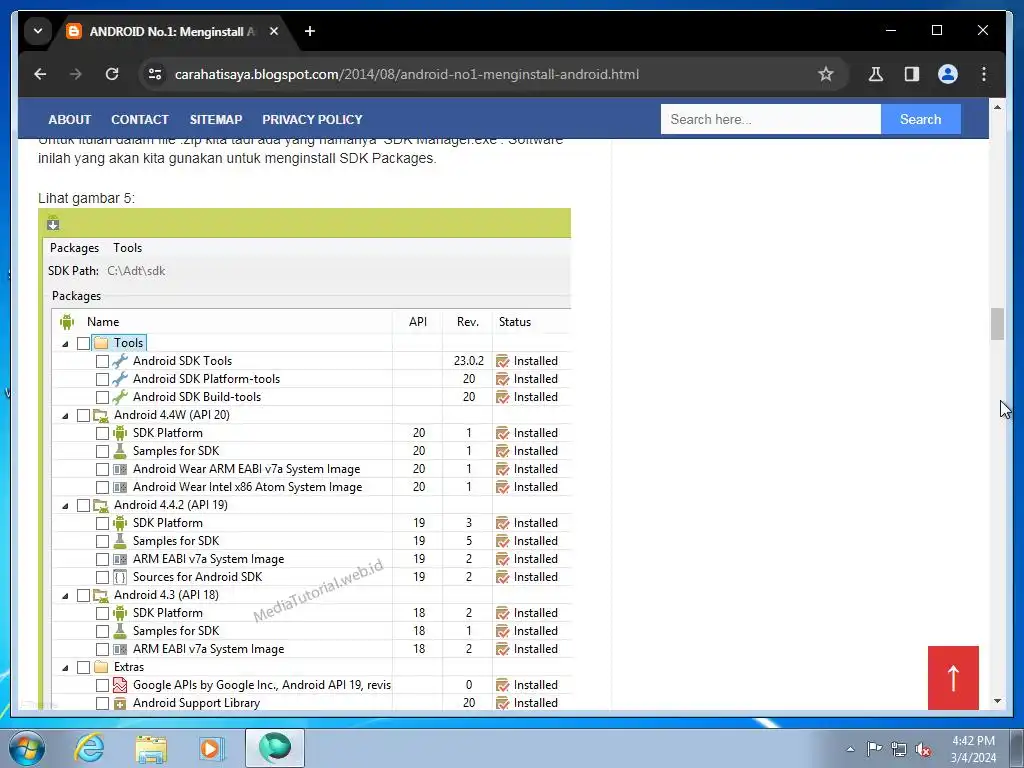The image size is (1024, 768).
Task: Open Windows Media Player from taskbar
Action: (210, 748)
